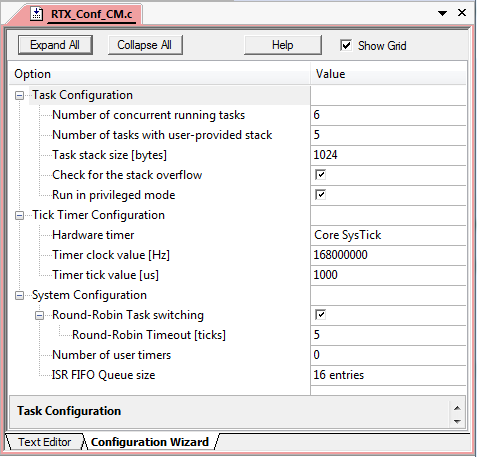Toggle the Show Grid checkbox
Screen dimensions: 477x457
click(x=346, y=45)
